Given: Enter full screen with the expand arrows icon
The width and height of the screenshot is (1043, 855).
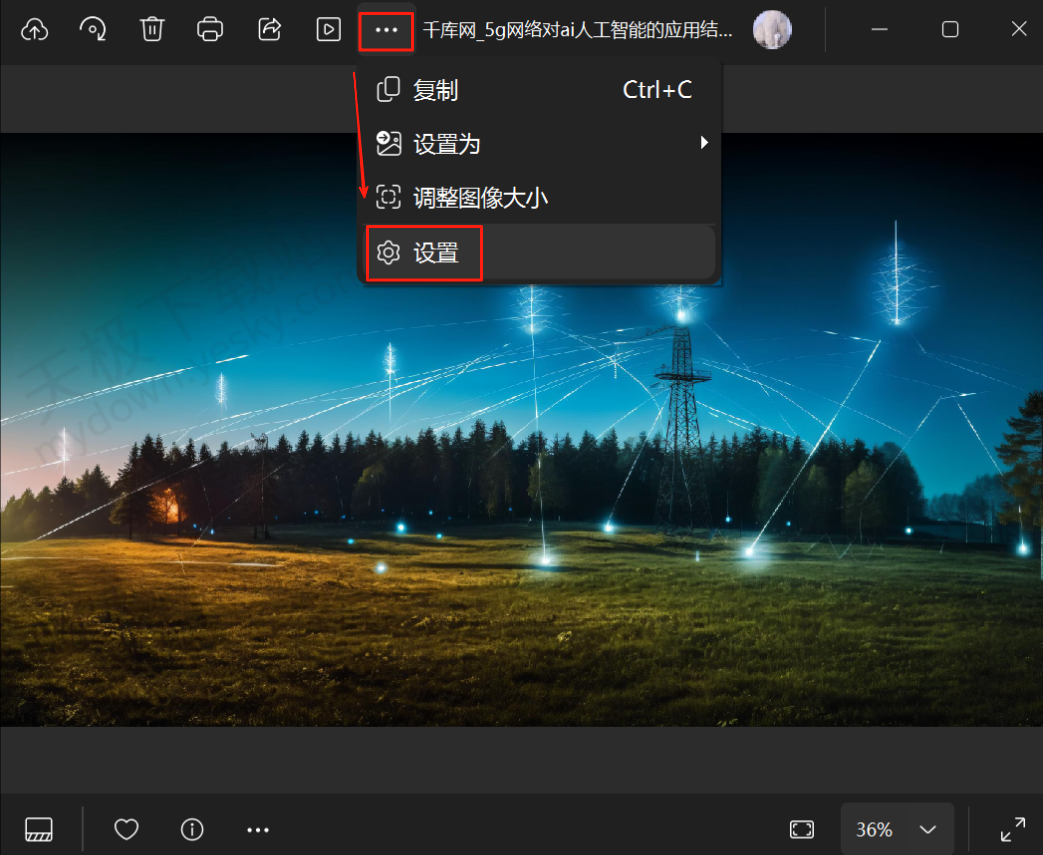Looking at the screenshot, I should (x=1013, y=829).
